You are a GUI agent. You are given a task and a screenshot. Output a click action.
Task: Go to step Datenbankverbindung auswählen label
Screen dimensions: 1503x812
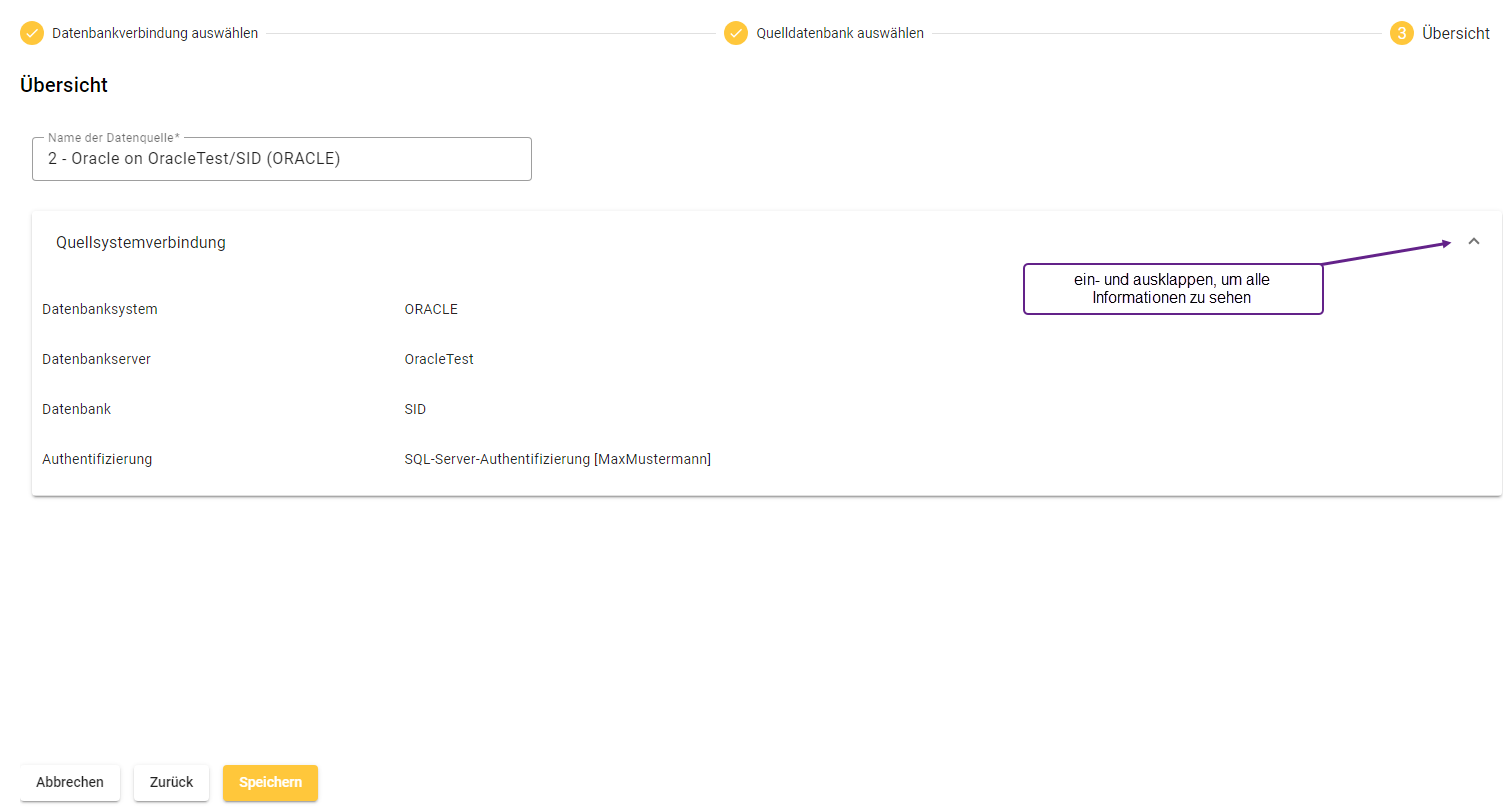click(x=155, y=33)
